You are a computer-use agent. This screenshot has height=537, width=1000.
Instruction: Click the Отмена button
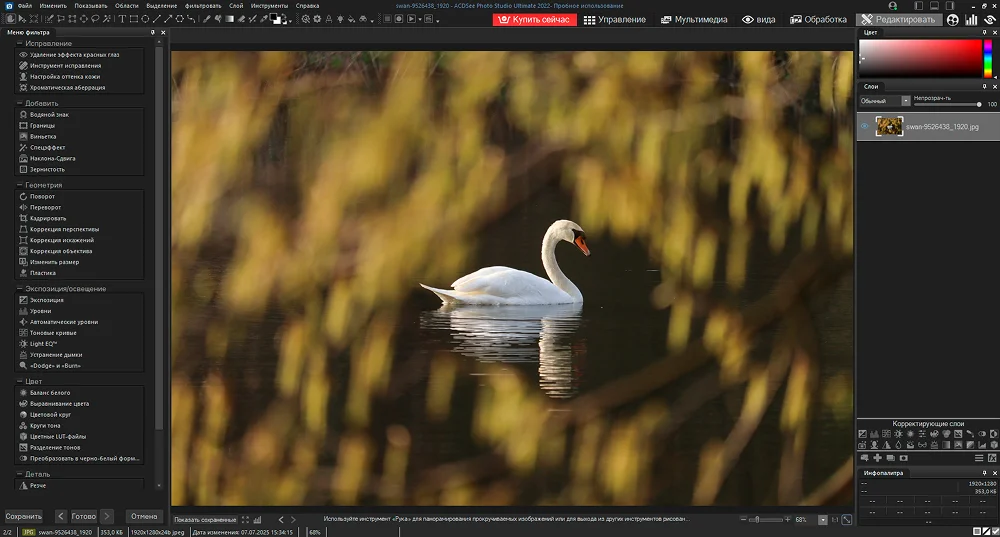coord(144,517)
